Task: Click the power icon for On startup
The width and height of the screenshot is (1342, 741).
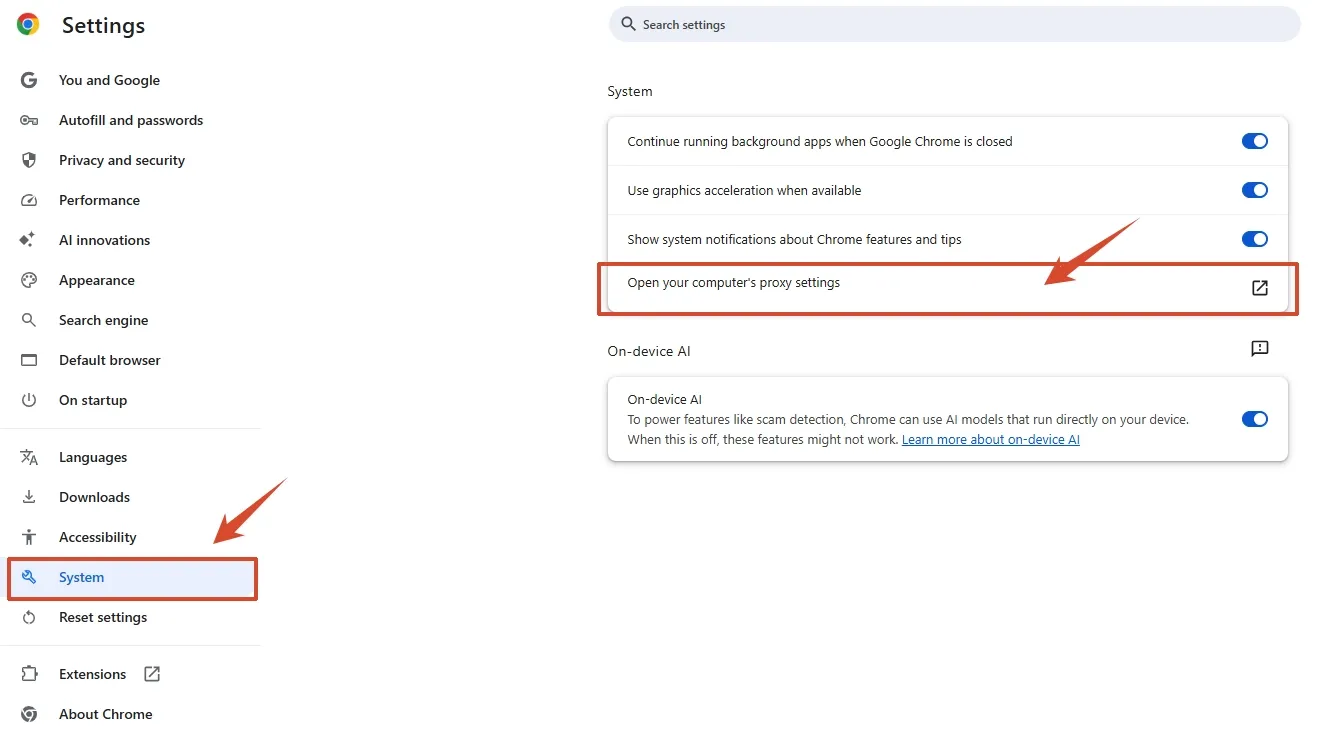Action: tap(29, 400)
